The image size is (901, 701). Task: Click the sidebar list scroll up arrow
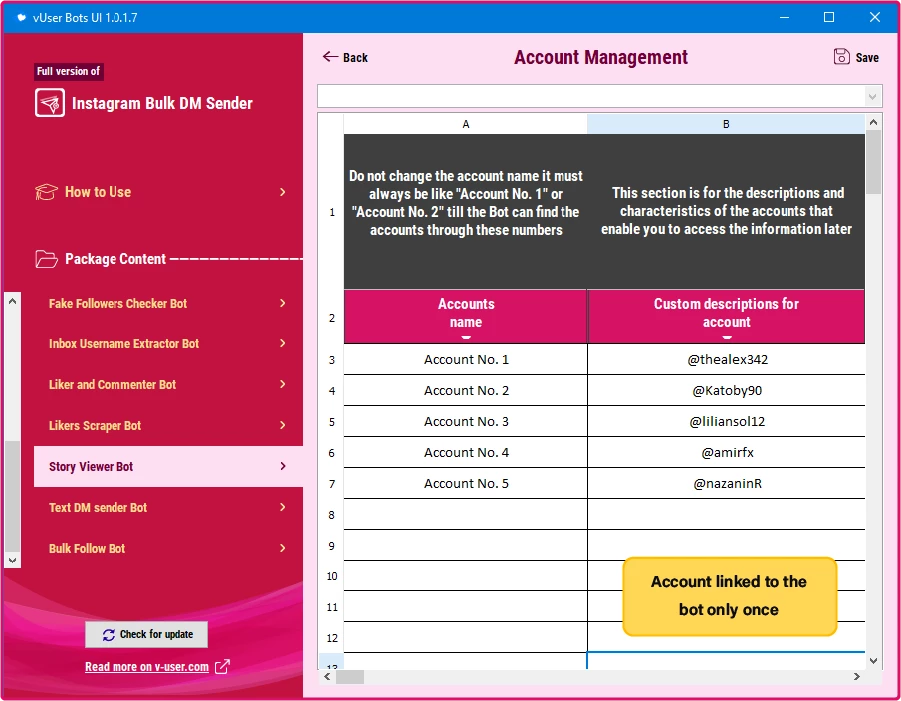coord(13,301)
